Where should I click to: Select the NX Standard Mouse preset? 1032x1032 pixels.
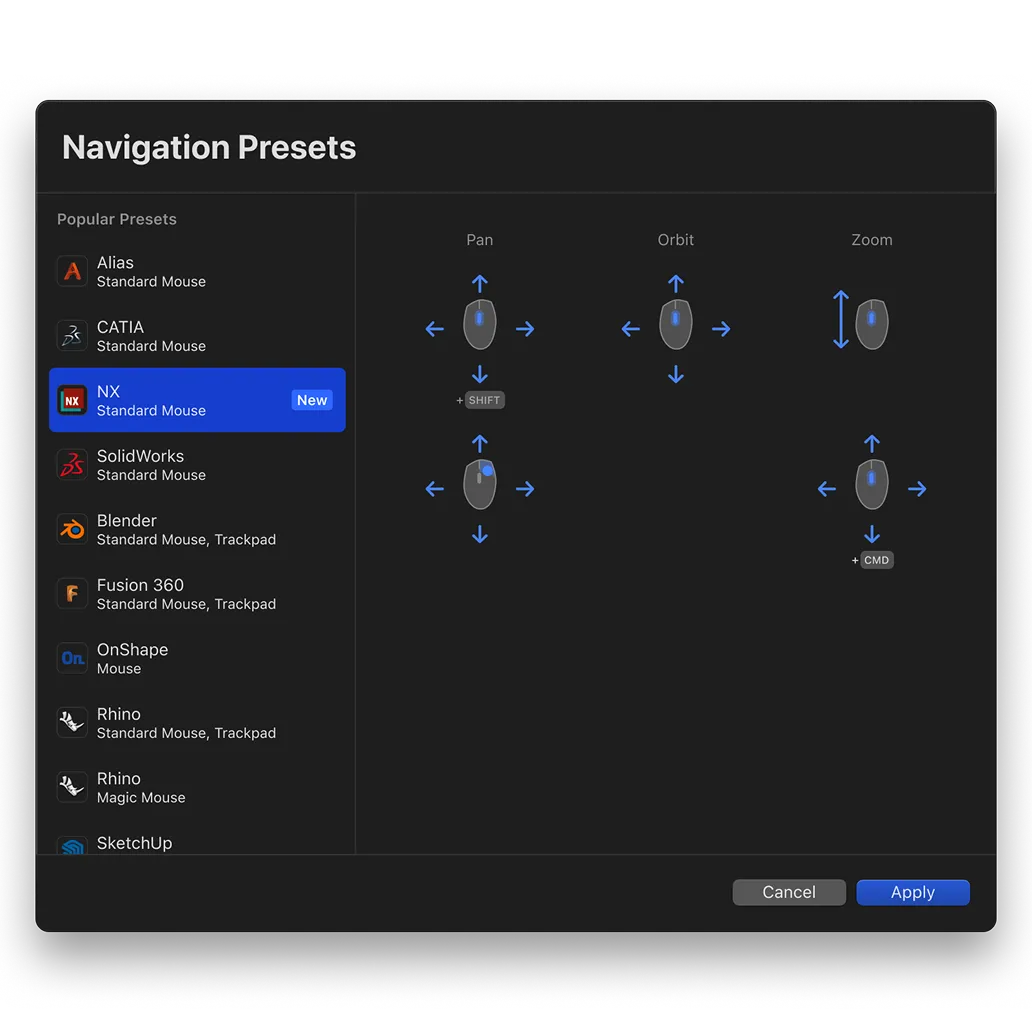coord(197,400)
